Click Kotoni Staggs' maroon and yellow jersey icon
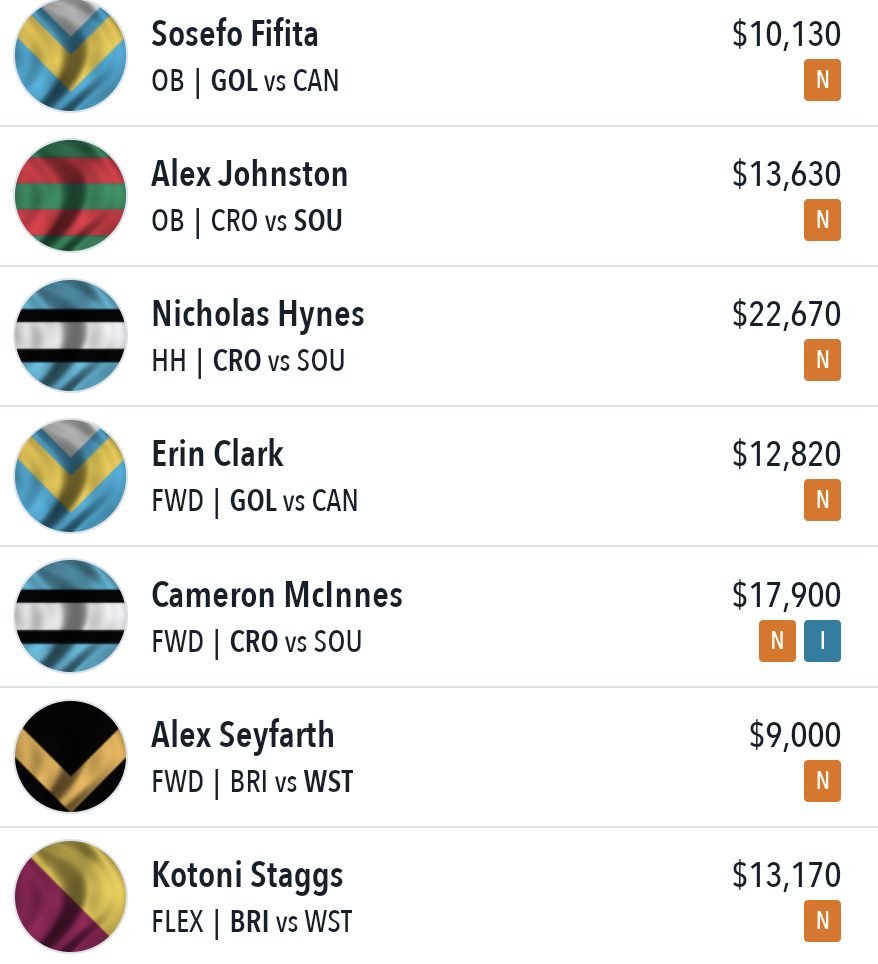This screenshot has width=878, height=964. pos(70,896)
